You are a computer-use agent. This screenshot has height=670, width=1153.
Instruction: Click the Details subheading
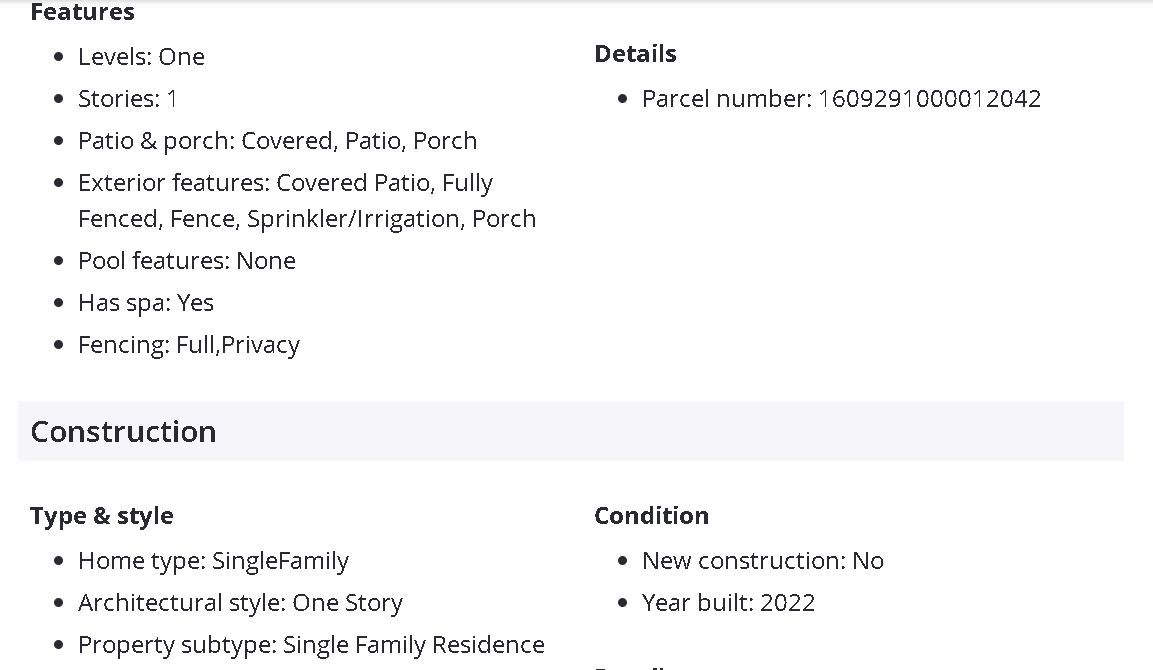pos(635,54)
